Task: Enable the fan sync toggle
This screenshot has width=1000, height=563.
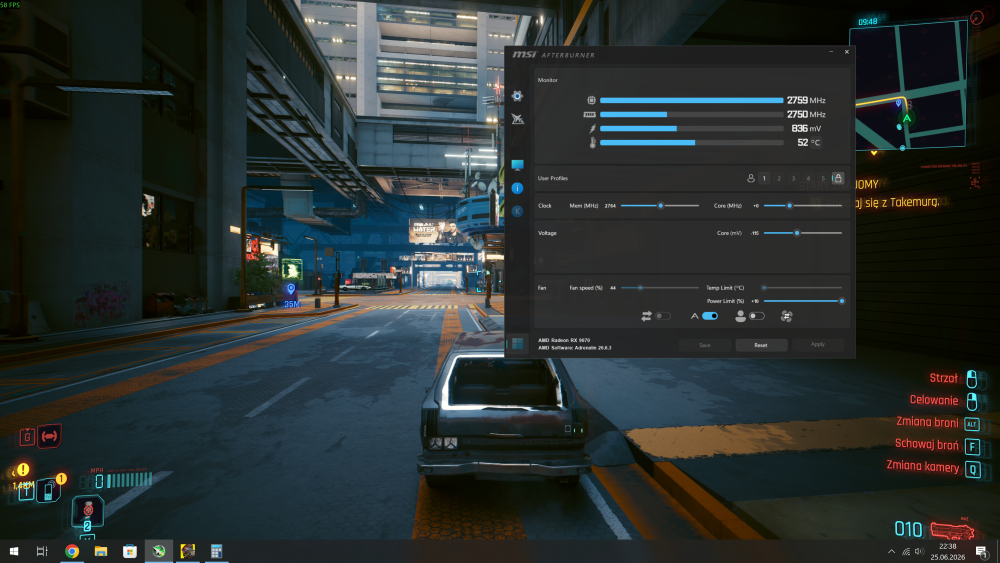Action: pyautogui.click(x=663, y=316)
